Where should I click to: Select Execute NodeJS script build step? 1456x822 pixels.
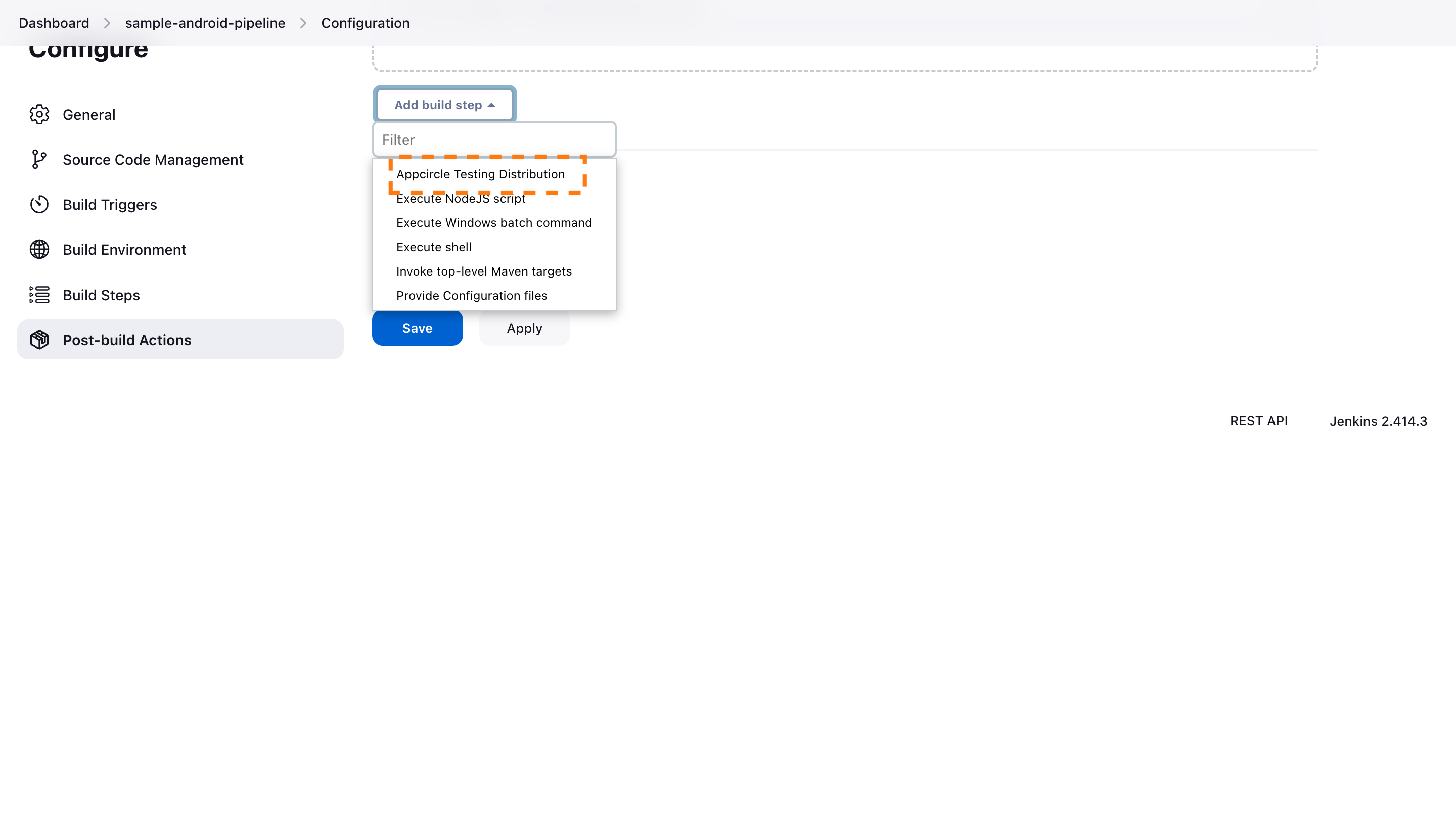pyautogui.click(x=461, y=198)
